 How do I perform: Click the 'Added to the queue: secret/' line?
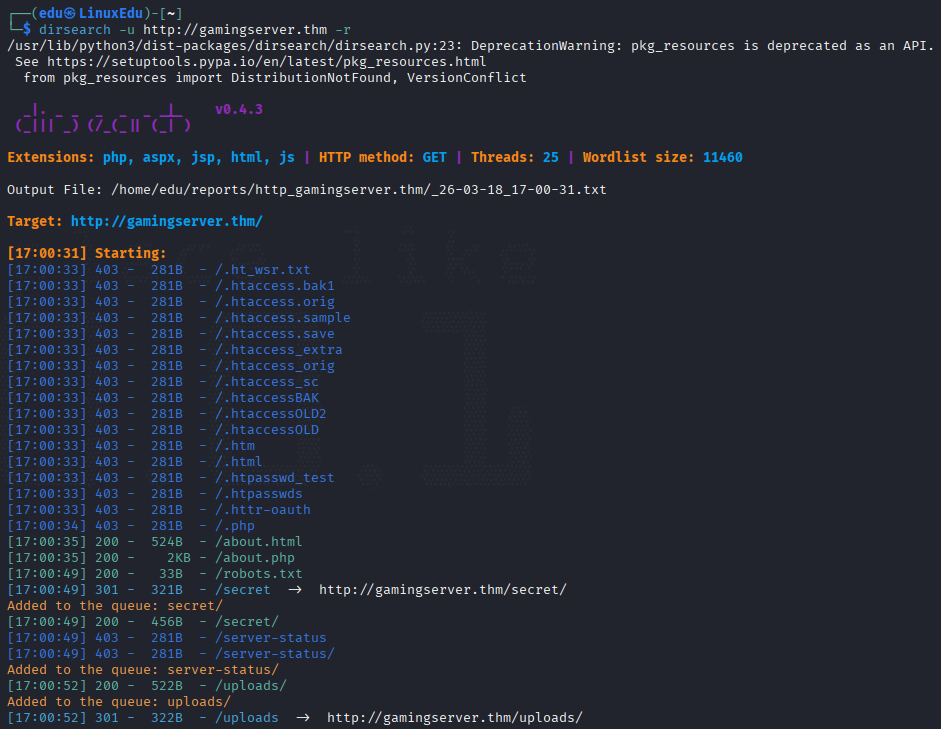[x=115, y=606]
